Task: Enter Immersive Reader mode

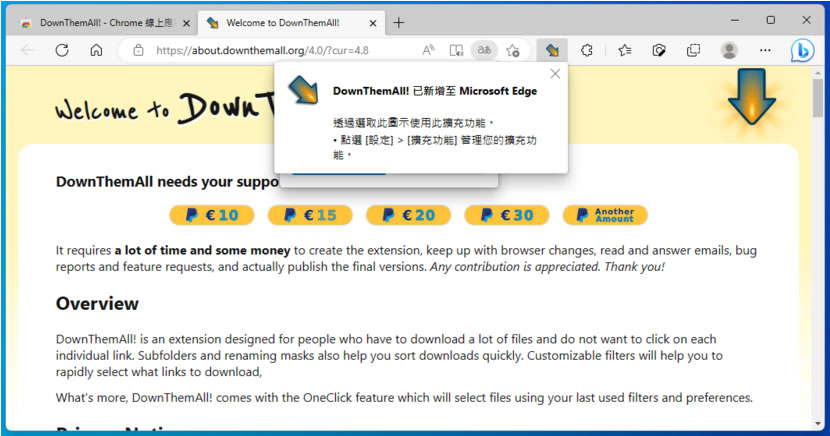Action: tap(456, 50)
